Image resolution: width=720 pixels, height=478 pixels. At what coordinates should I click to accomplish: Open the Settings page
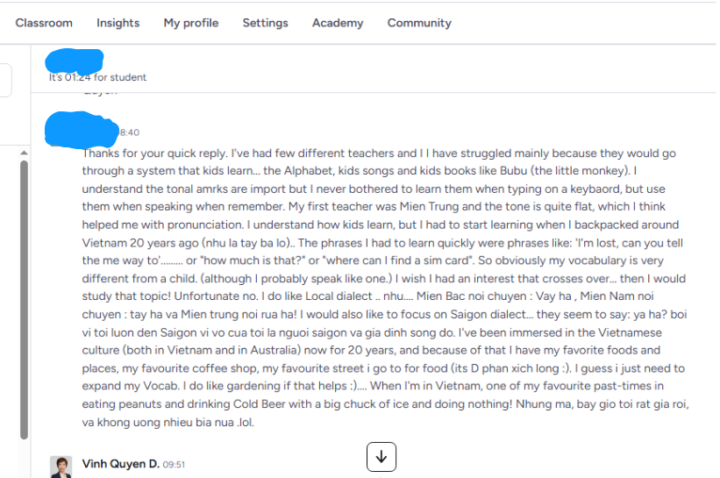265,23
